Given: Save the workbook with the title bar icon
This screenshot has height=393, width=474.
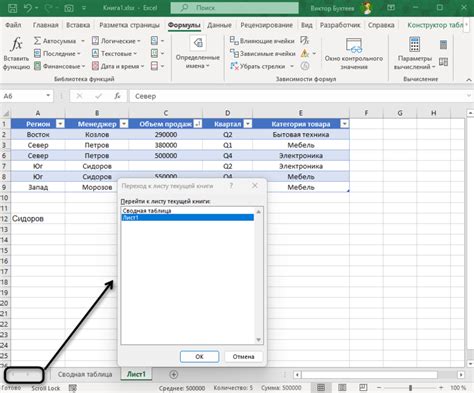Looking at the screenshot, I should [12, 8].
